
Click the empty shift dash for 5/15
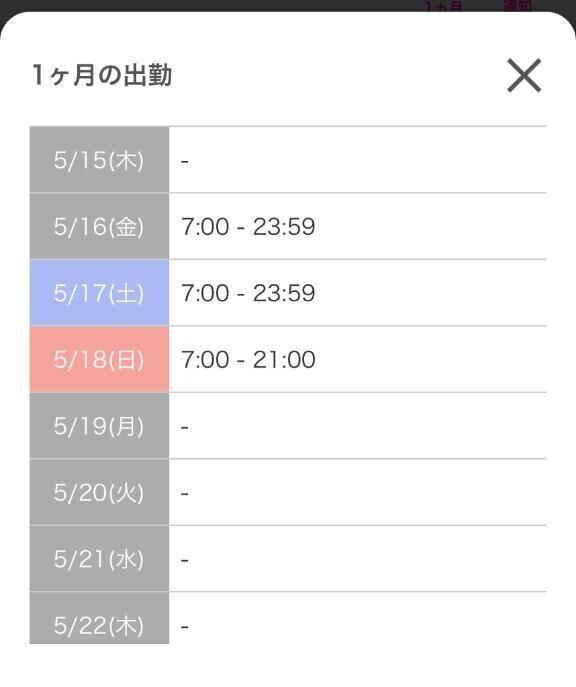pos(185,162)
